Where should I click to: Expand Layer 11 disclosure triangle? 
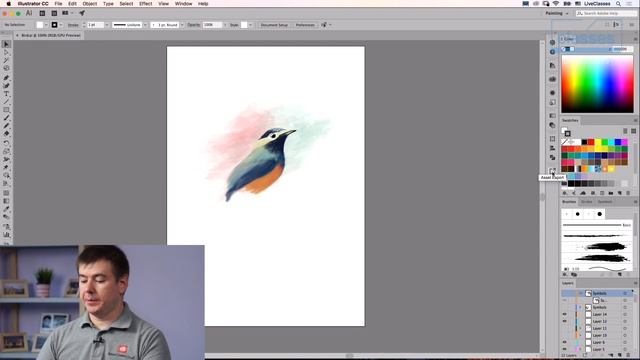pos(580,328)
